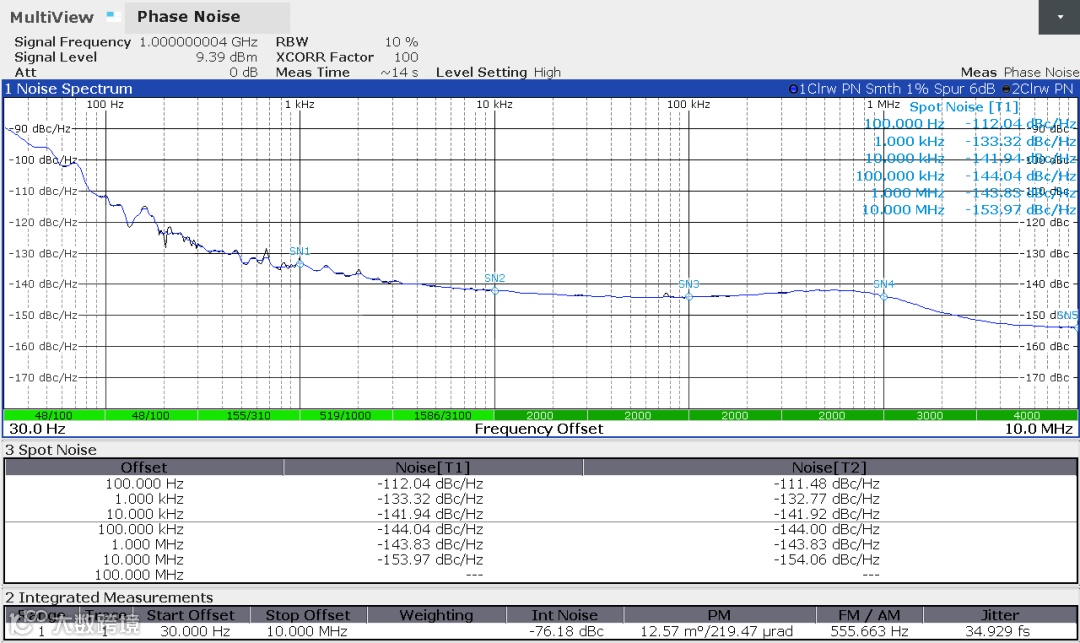Click the 2 Integrated Measurements panel title
The width and height of the screenshot is (1080, 643).
point(109,598)
